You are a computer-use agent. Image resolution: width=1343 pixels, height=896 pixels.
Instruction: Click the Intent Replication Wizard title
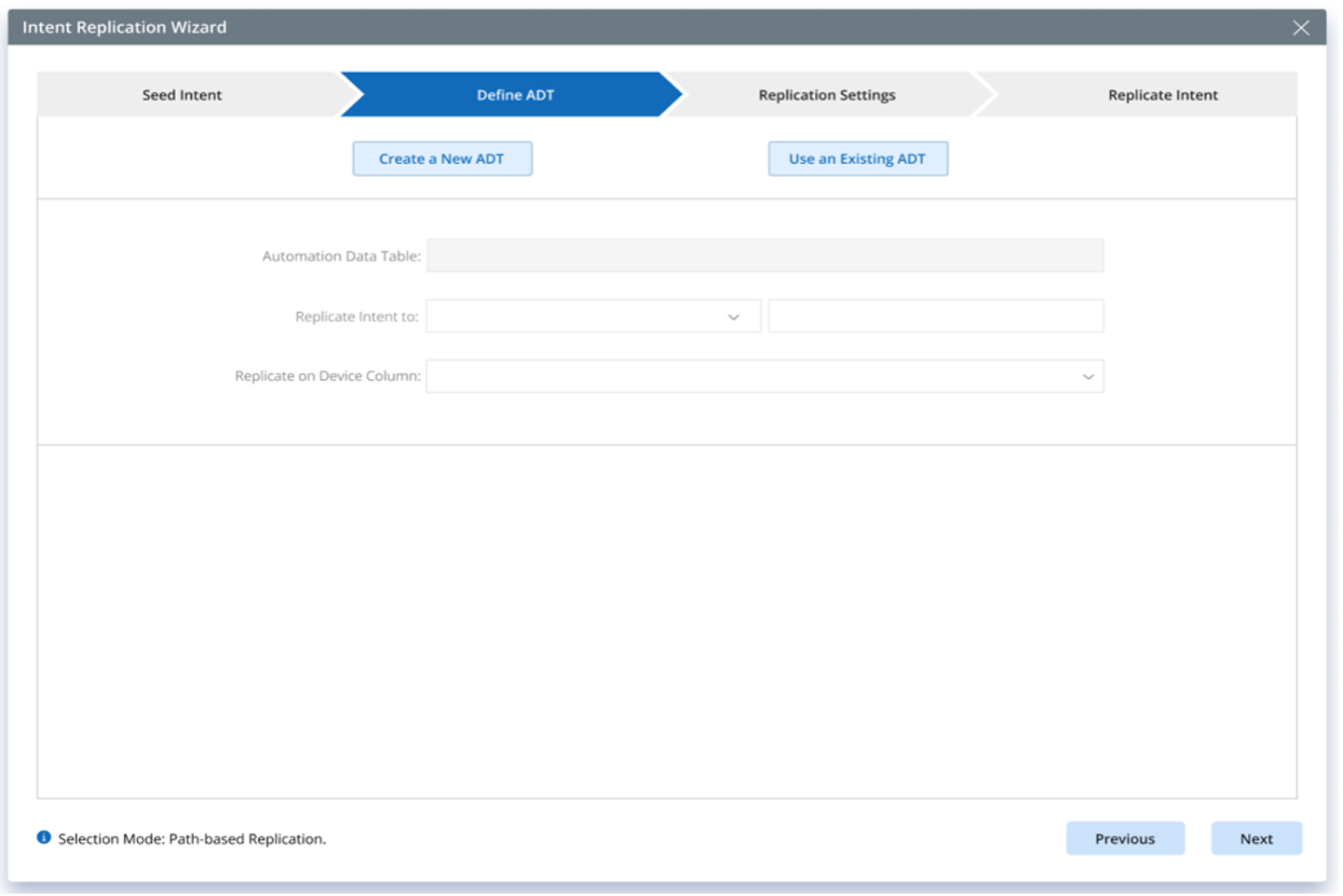[x=125, y=28]
